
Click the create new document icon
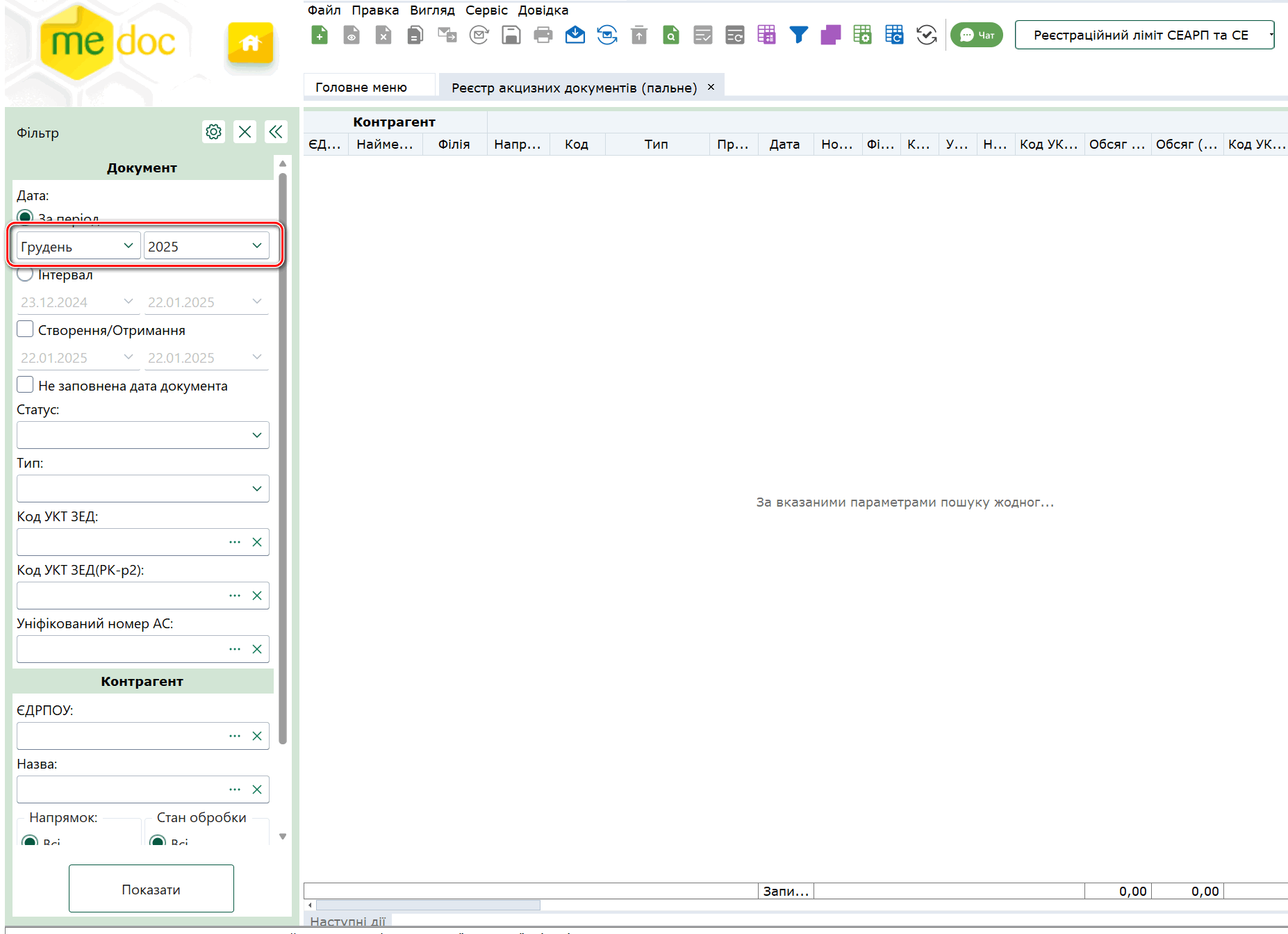point(320,35)
